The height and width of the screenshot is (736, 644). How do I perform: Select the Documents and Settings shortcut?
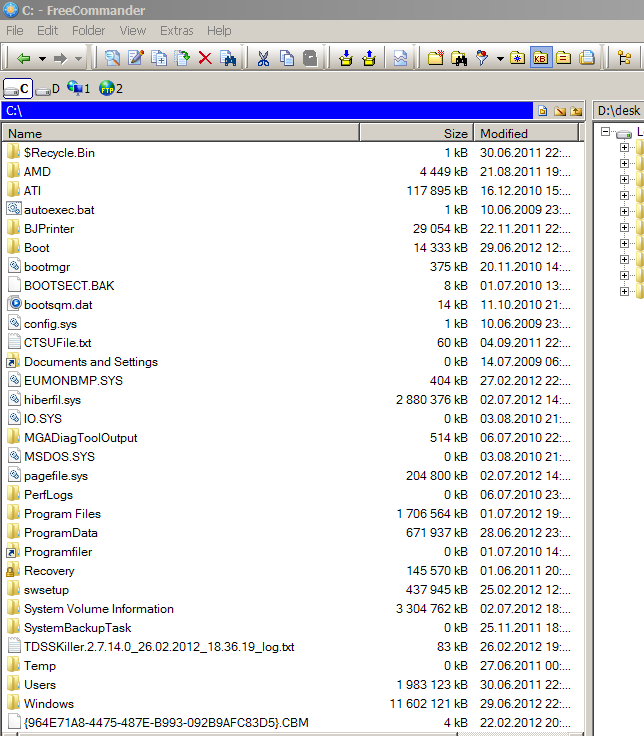point(91,362)
